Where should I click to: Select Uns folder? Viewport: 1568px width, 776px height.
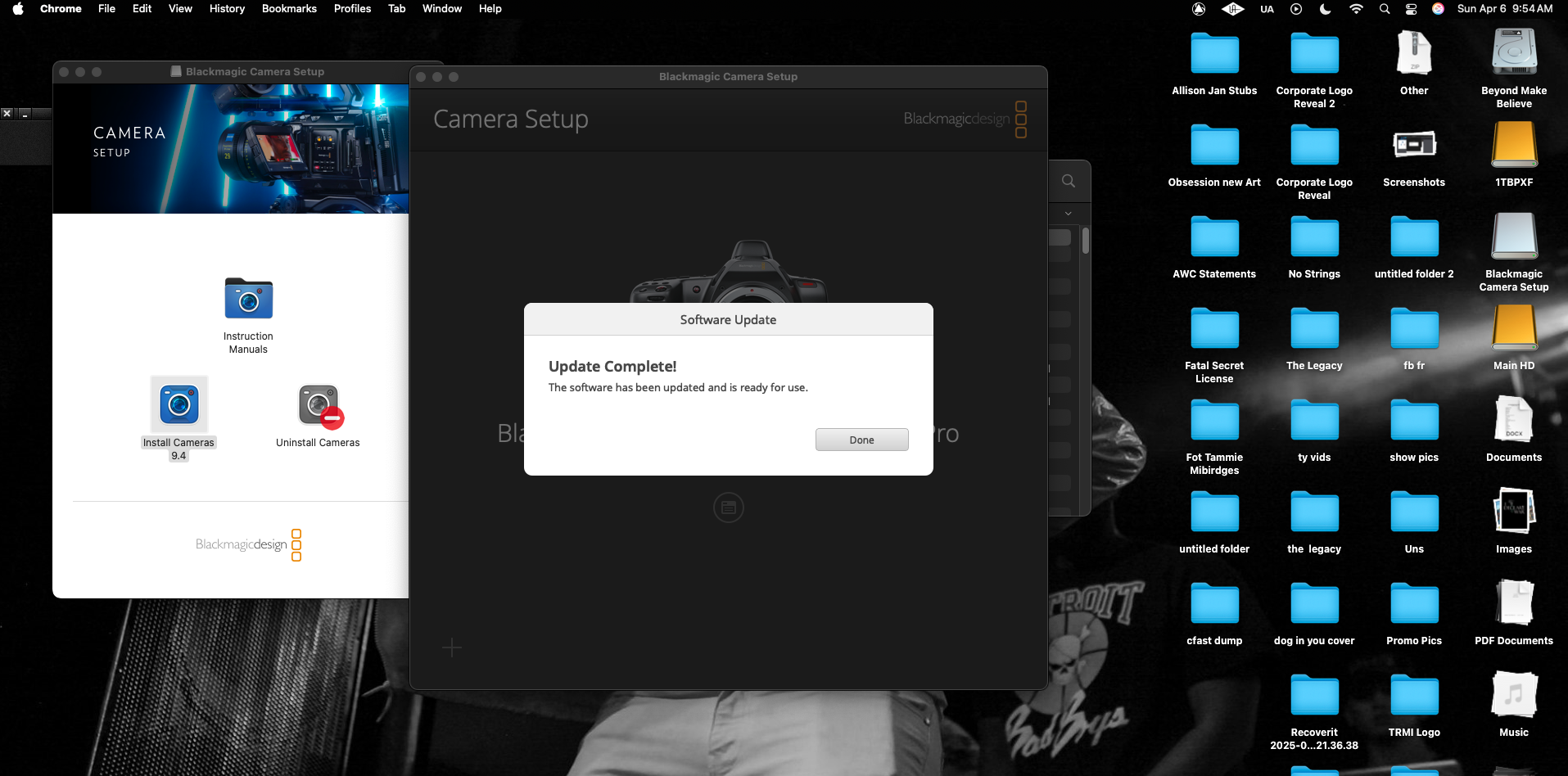(1414, 512)
